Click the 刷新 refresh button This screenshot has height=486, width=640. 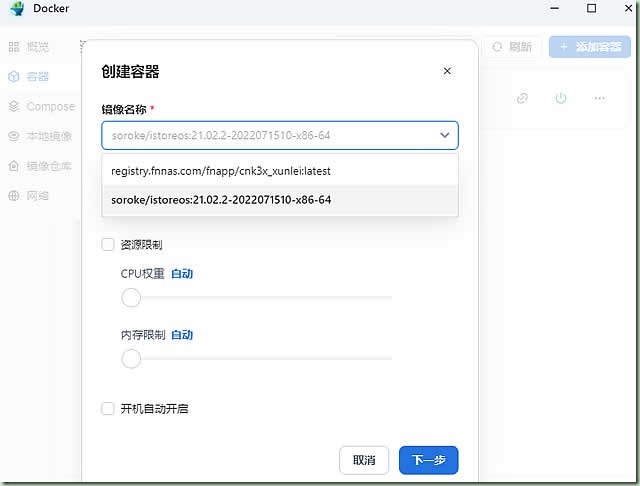point(512,47)
